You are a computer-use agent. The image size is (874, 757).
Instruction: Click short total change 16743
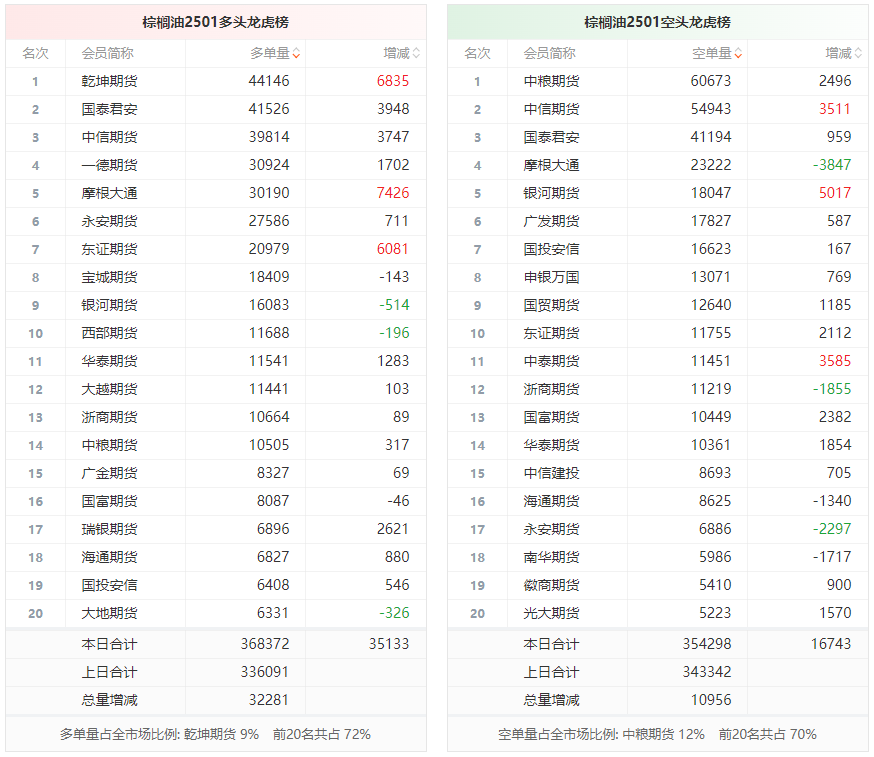[831, 644]
